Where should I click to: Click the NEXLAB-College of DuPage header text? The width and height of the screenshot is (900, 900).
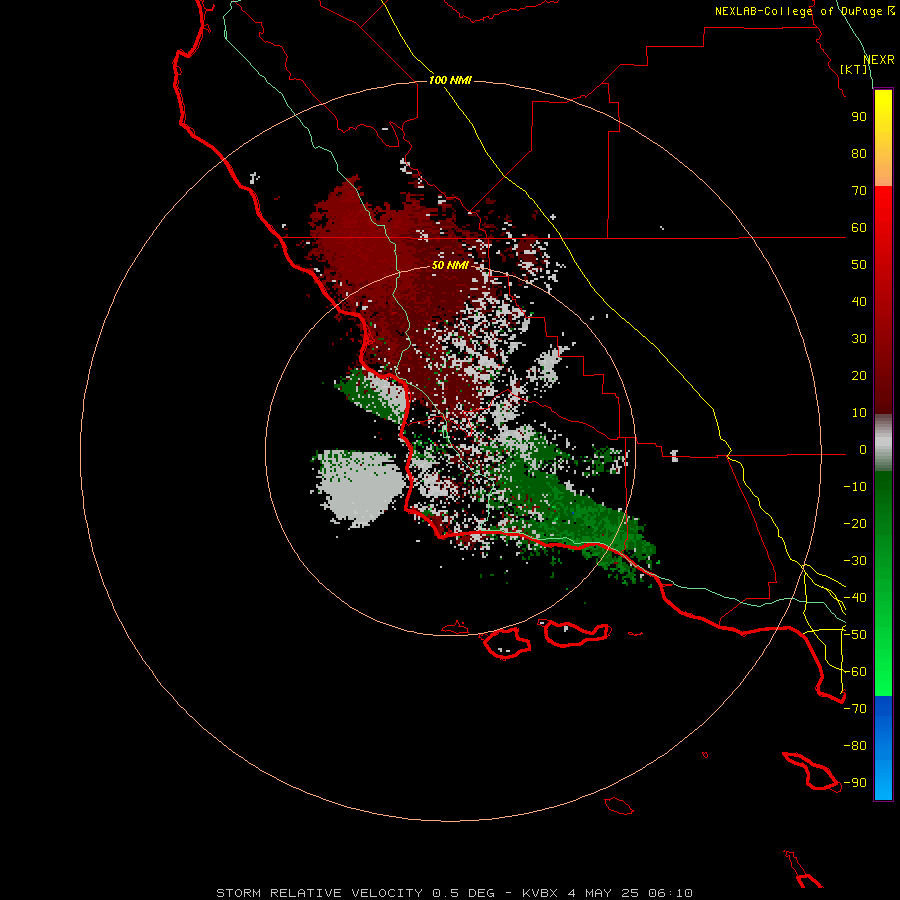click(x=804, y=11)
